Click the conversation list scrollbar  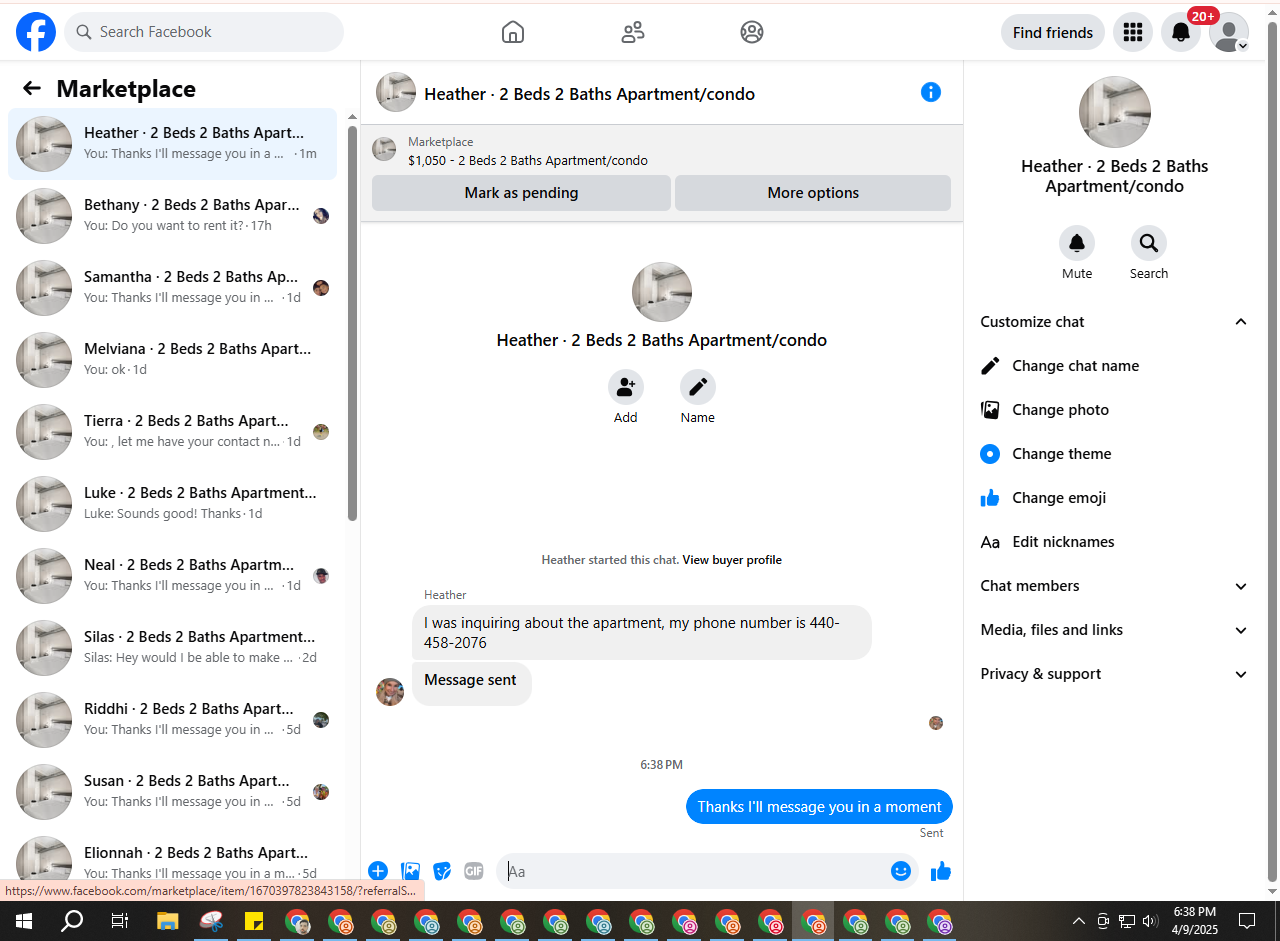[352, 323]
